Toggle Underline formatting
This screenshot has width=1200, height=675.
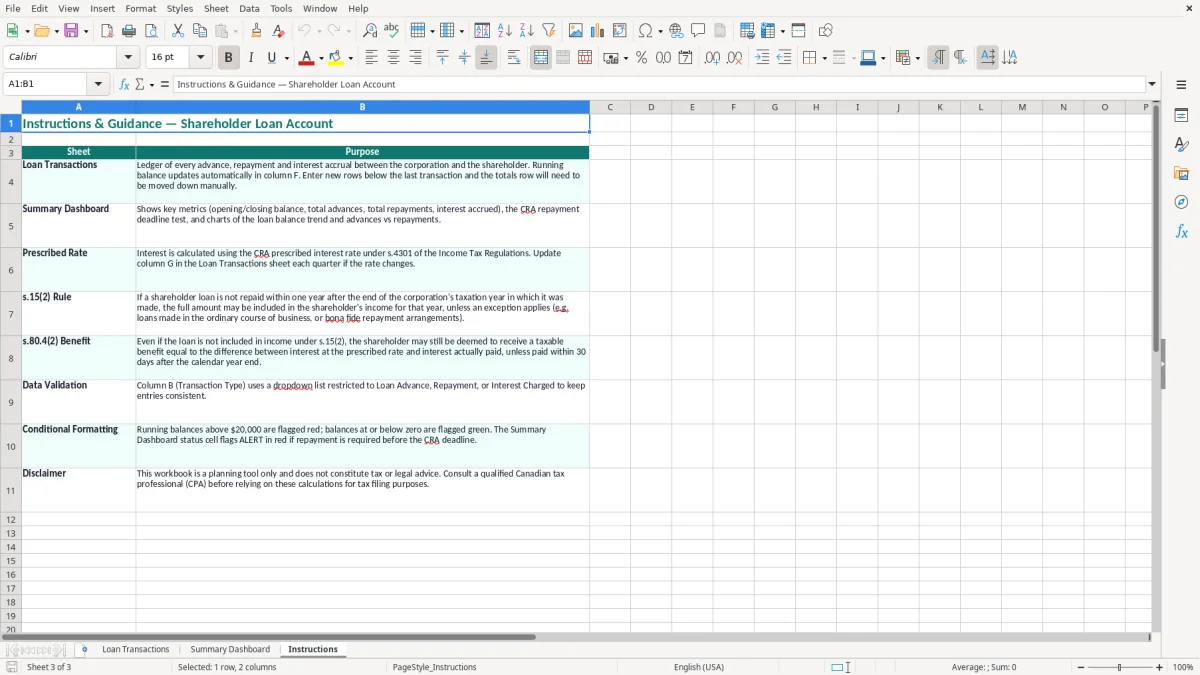click(x=271, y=58)
